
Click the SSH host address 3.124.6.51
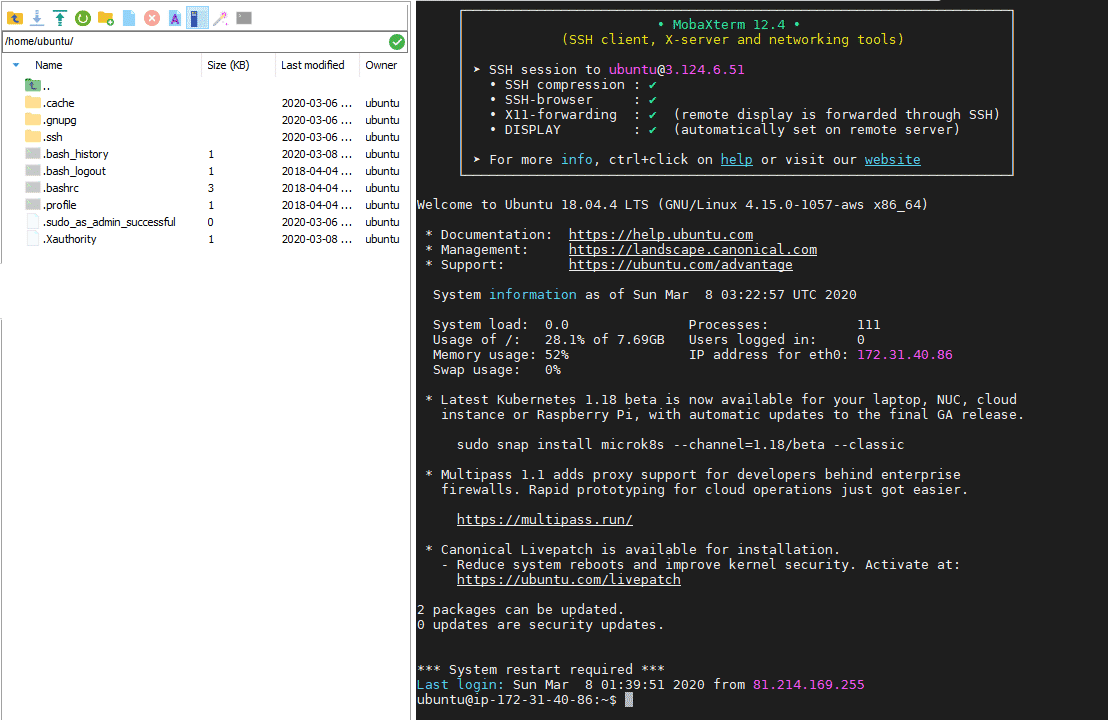[705, 69]
